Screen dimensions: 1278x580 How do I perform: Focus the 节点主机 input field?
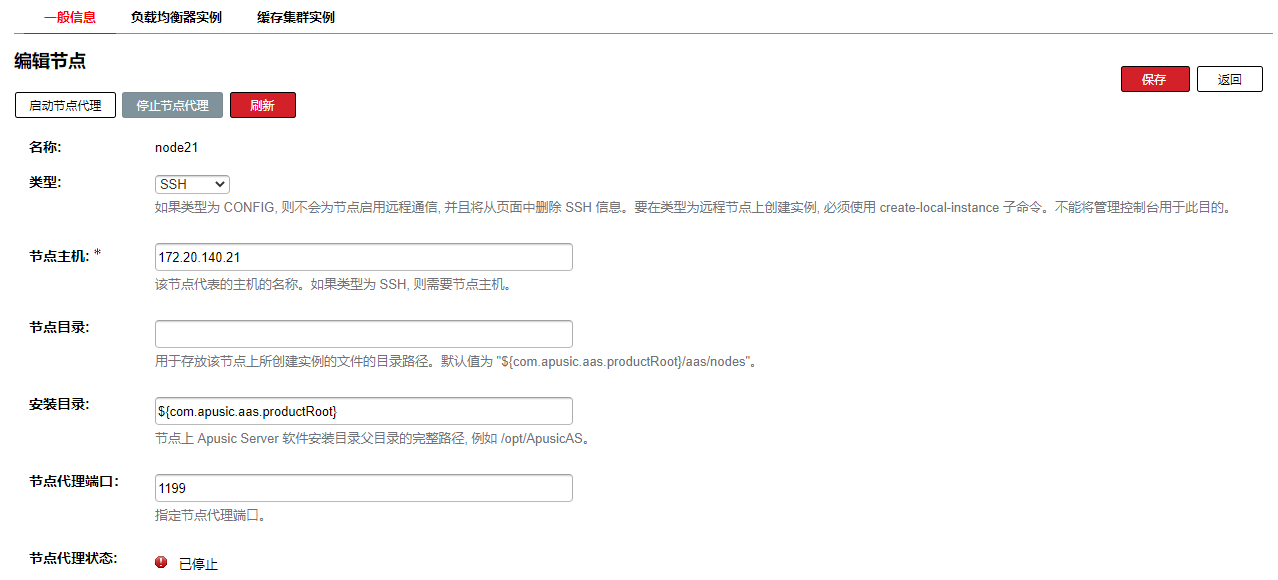coord(363,257)
